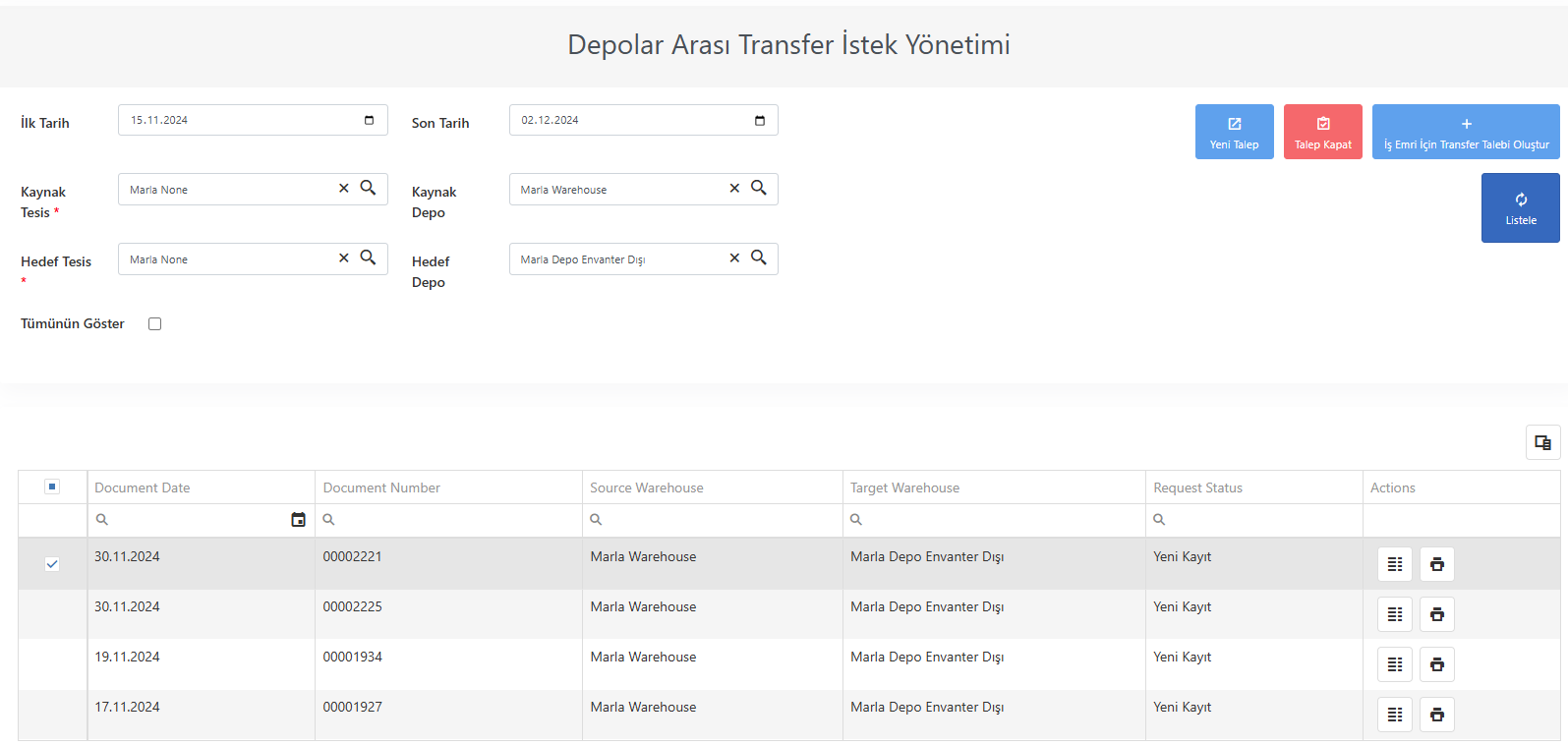Show details for document 00002225
Viewport: 1568px width, 745px height.
(x=1395, y=614)
